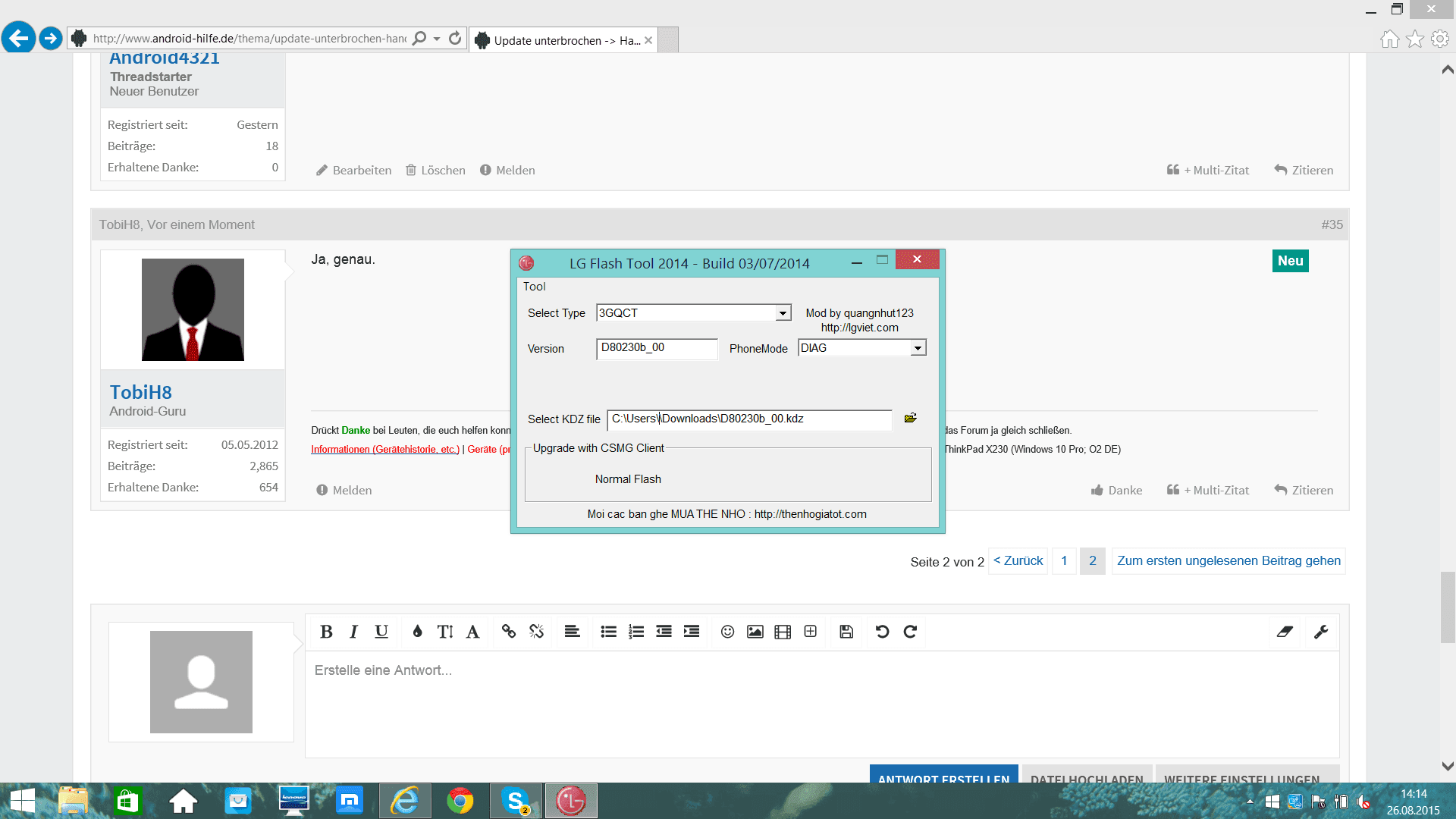Open the insert special element icon
This screenshot has width=1456, height=819.
pyautogui.click(x=811, y=632)
